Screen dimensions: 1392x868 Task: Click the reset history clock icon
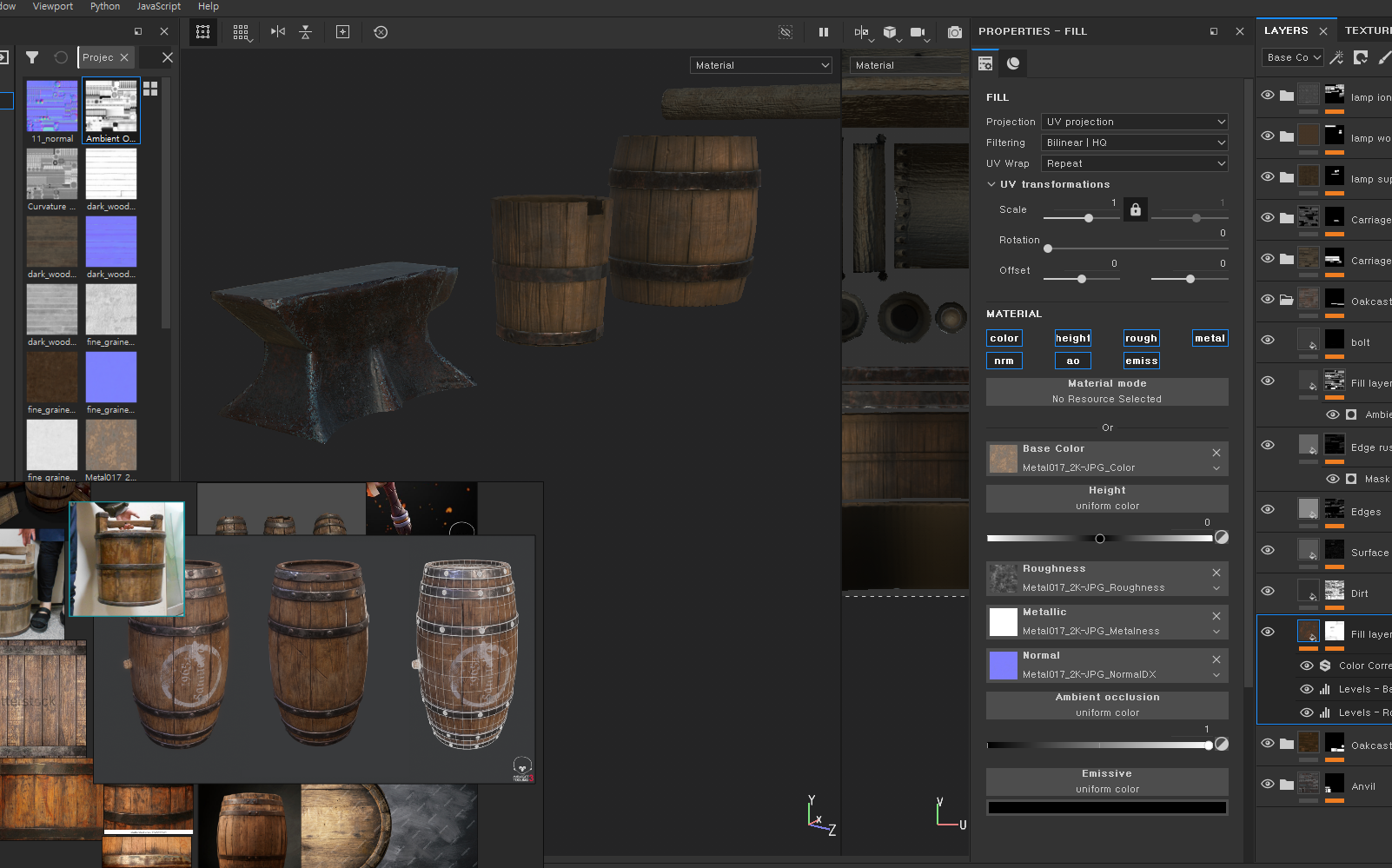(381, 32)
